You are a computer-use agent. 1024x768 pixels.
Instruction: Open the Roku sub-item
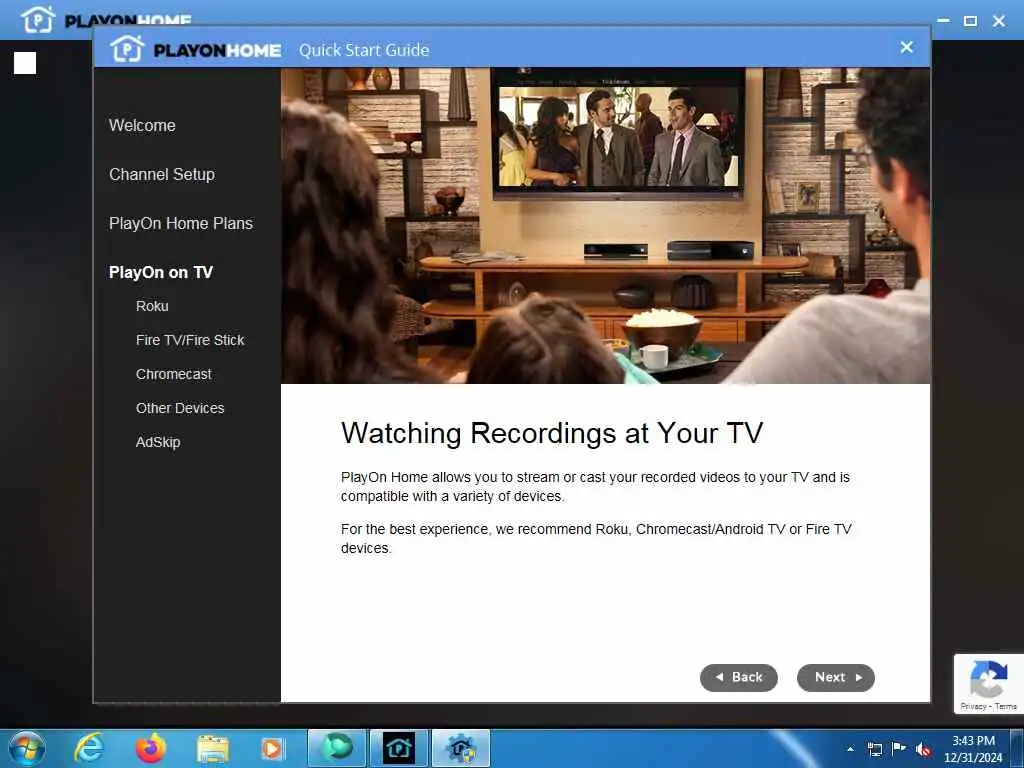[152, 306]
